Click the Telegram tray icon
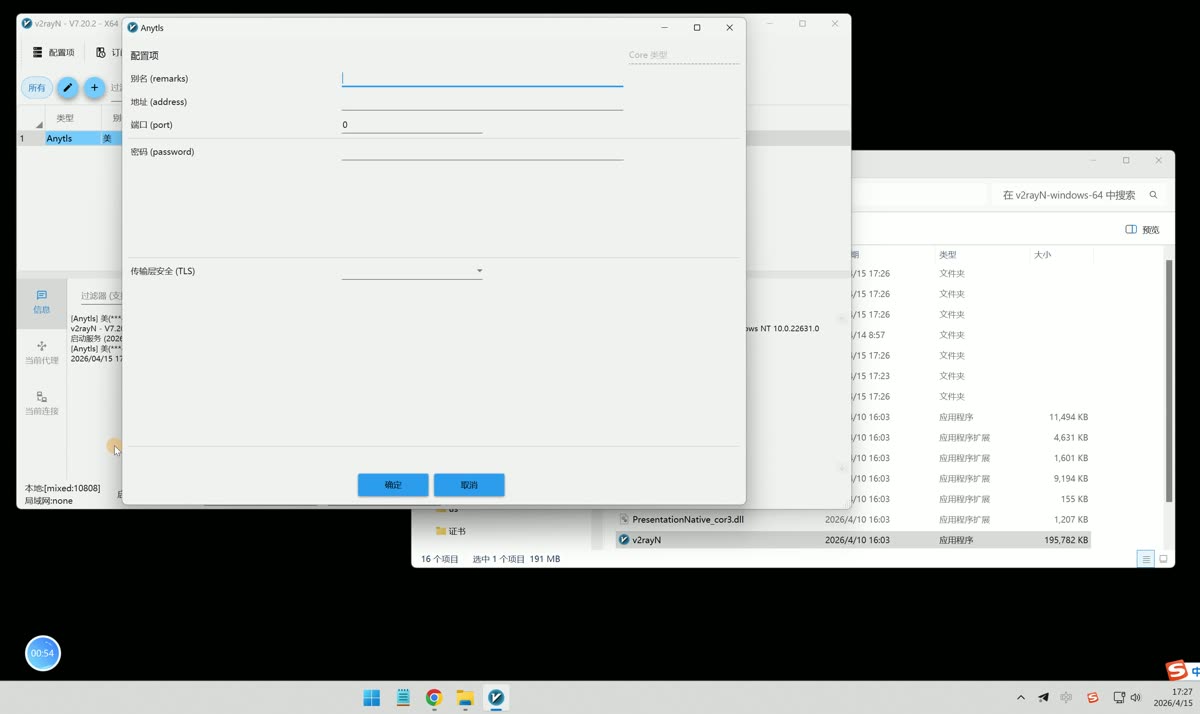The image size is (1200, 714). coord(1043,698)
